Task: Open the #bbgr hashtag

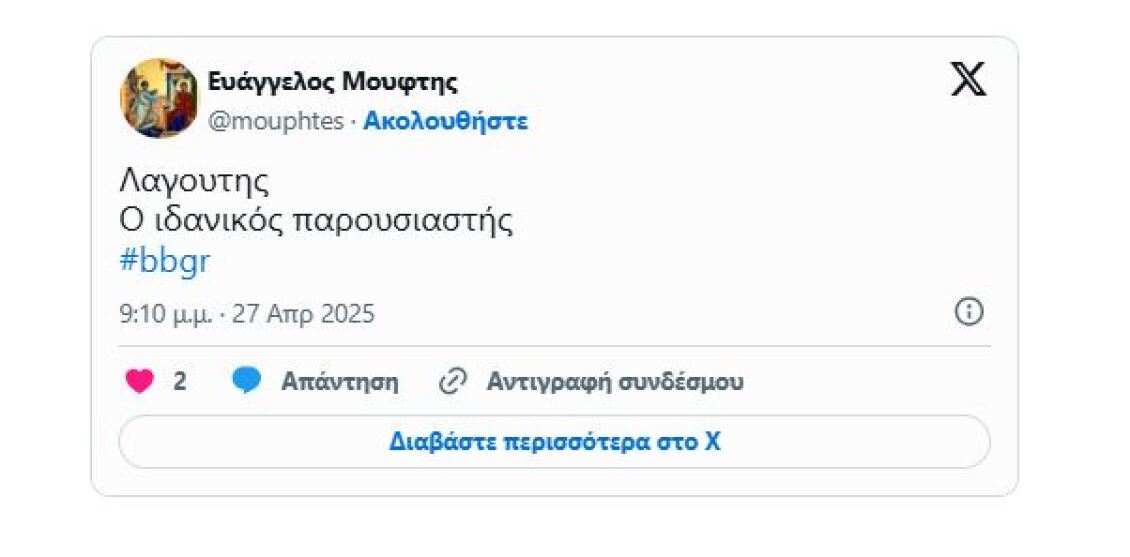Action: 165,261
